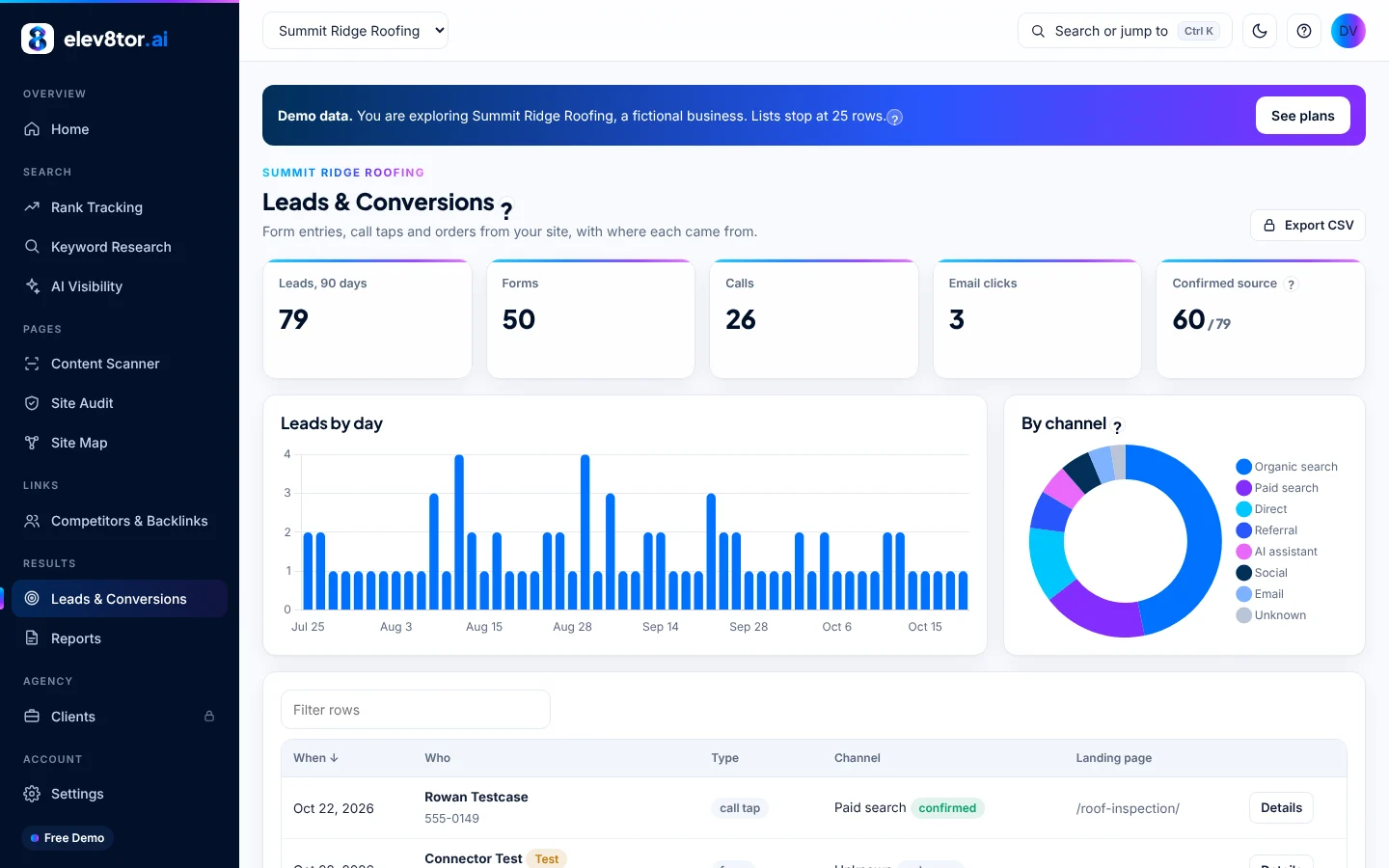Click the Type column header
Image resolution: width=1389 pixels, height=868 pixels.
click(724, 758)
